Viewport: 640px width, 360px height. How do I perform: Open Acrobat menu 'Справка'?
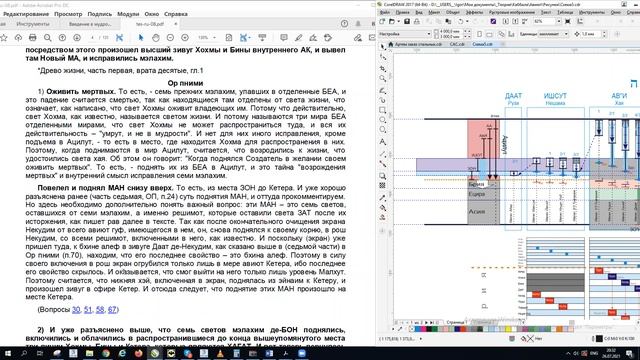coord(176,14)
